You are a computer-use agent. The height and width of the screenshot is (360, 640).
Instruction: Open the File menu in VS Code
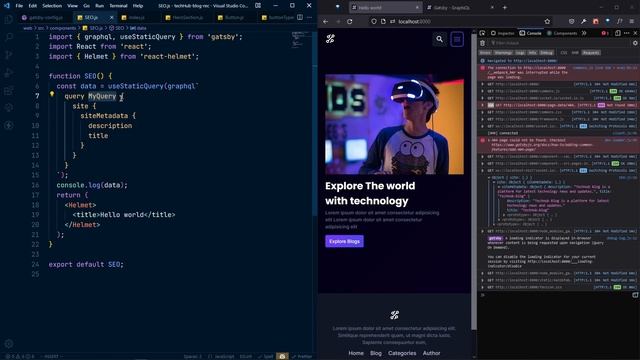click(19, 6)
